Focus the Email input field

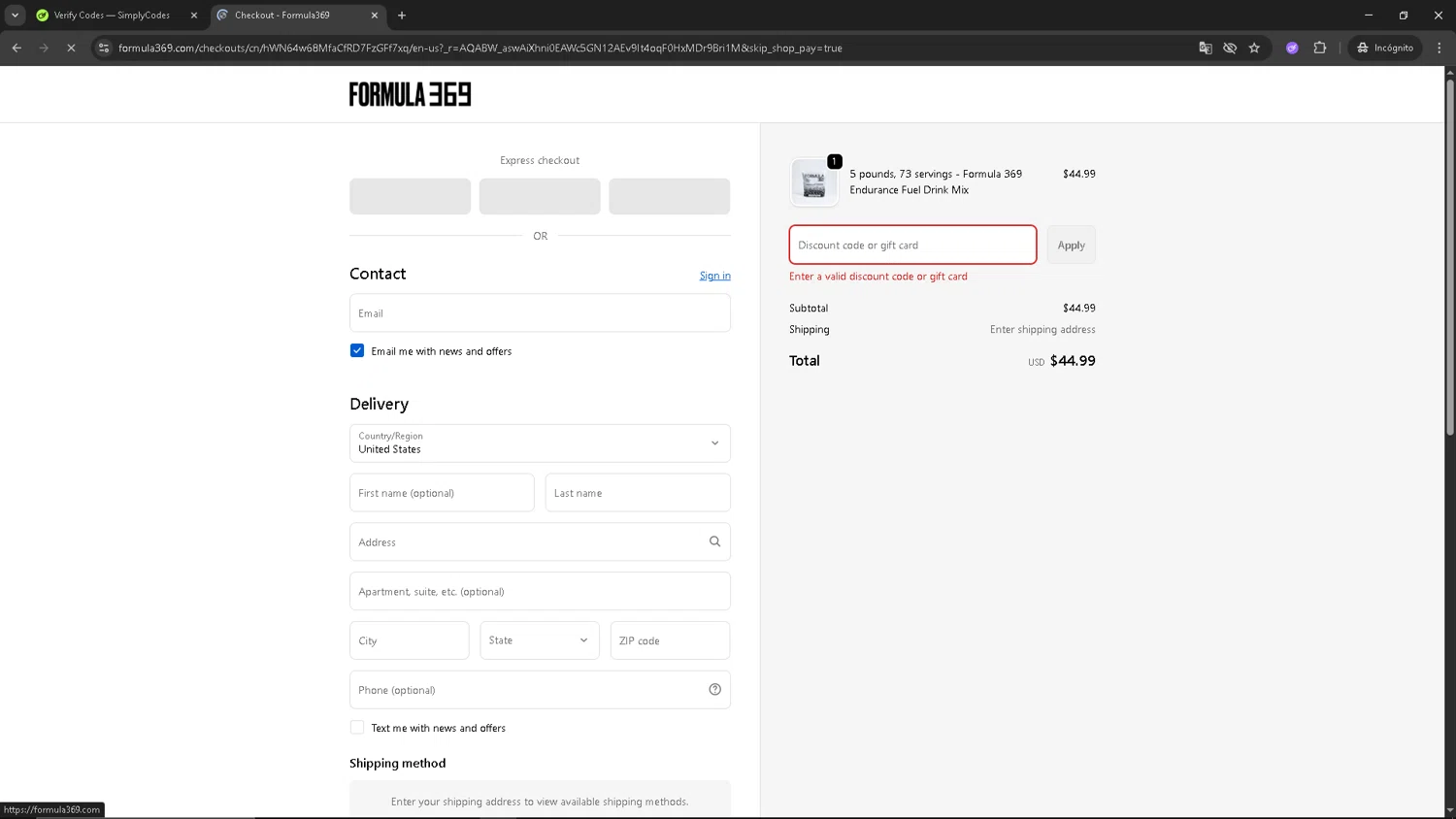click(x=540, y=312)
